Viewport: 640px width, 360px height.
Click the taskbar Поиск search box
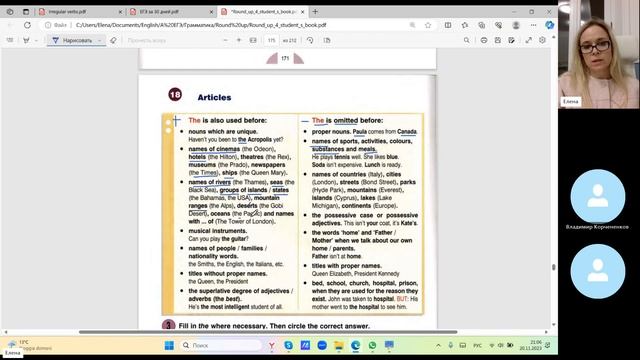click(221, 345)
